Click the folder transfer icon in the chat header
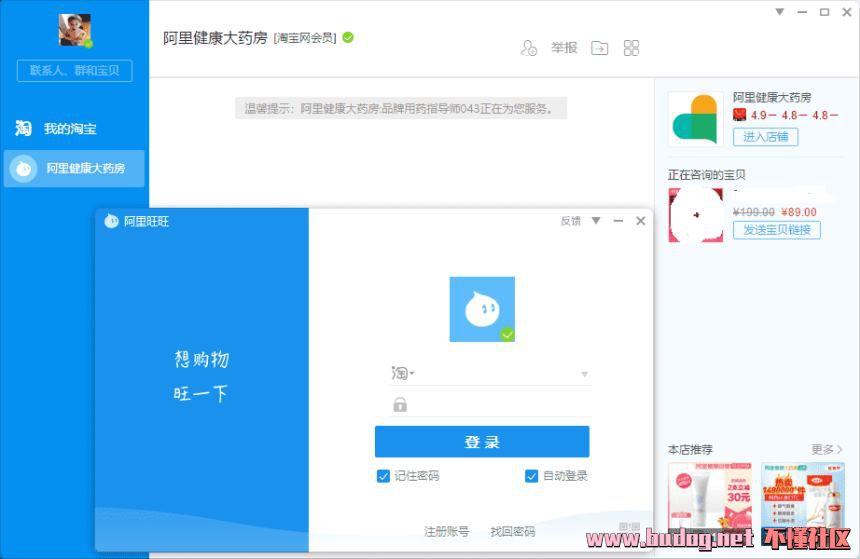This screenshot has width=860, height=559. coord(599,48)
